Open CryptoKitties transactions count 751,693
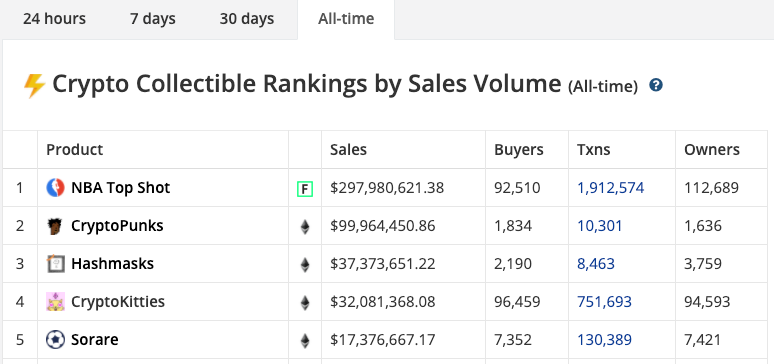This screenshot has width=774, height=364. (604, 302)
